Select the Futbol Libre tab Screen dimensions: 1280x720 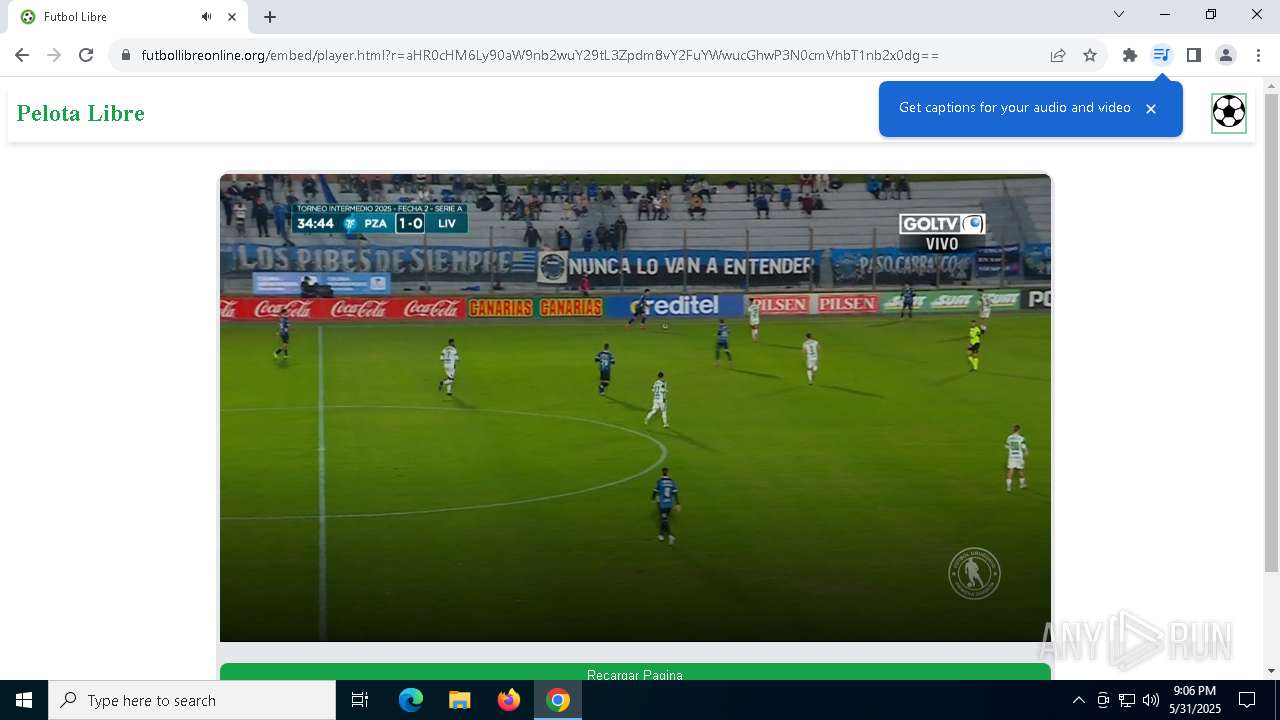point(130,17)
